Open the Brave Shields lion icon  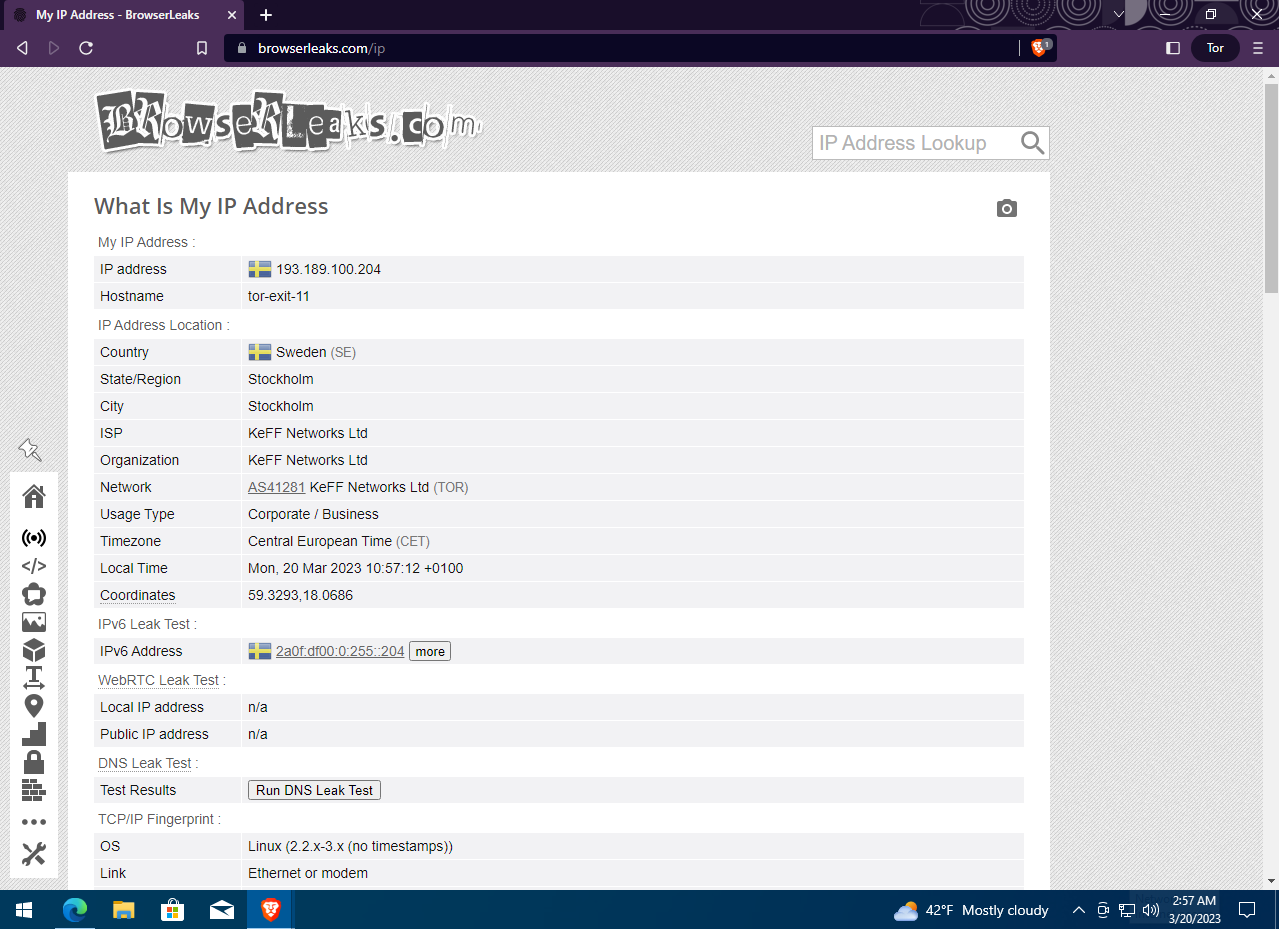(x=1040, y=48)
